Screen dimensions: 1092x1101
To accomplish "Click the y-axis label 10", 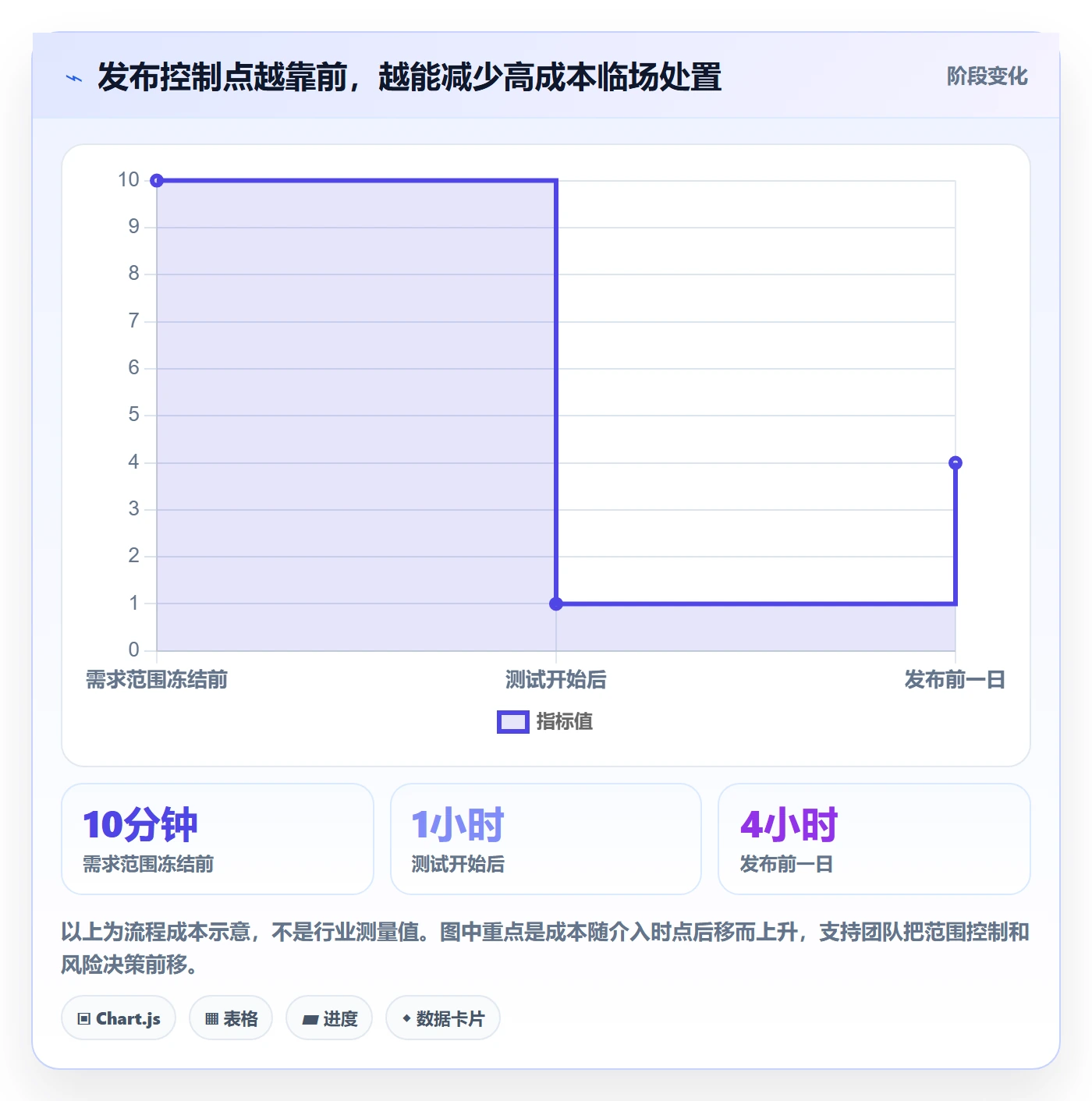I will [129, 180].
